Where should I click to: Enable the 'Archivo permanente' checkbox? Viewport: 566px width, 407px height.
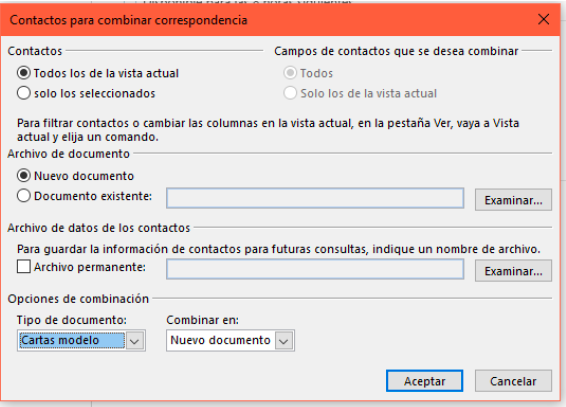(23, 267)
